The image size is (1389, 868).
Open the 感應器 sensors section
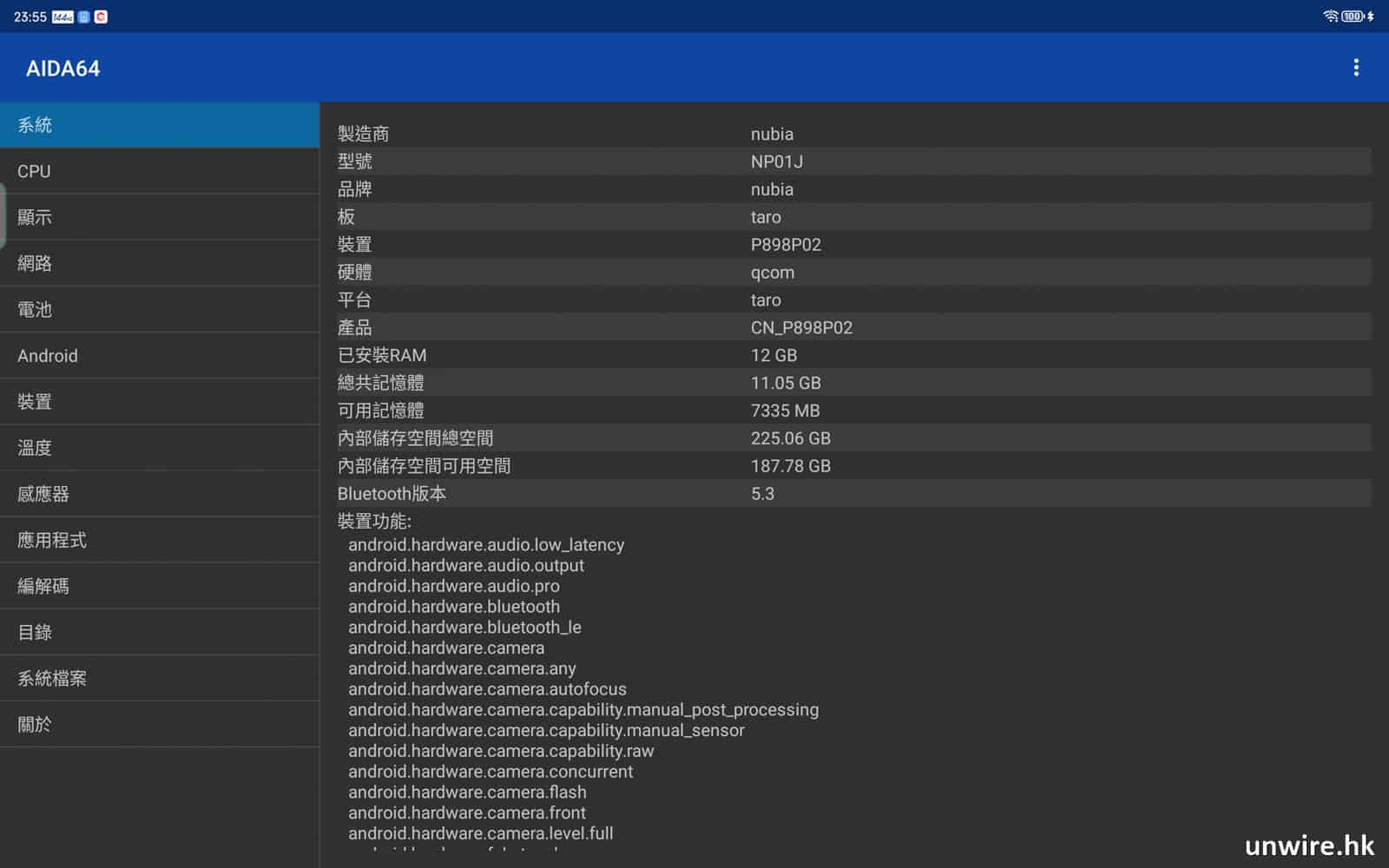160,494
